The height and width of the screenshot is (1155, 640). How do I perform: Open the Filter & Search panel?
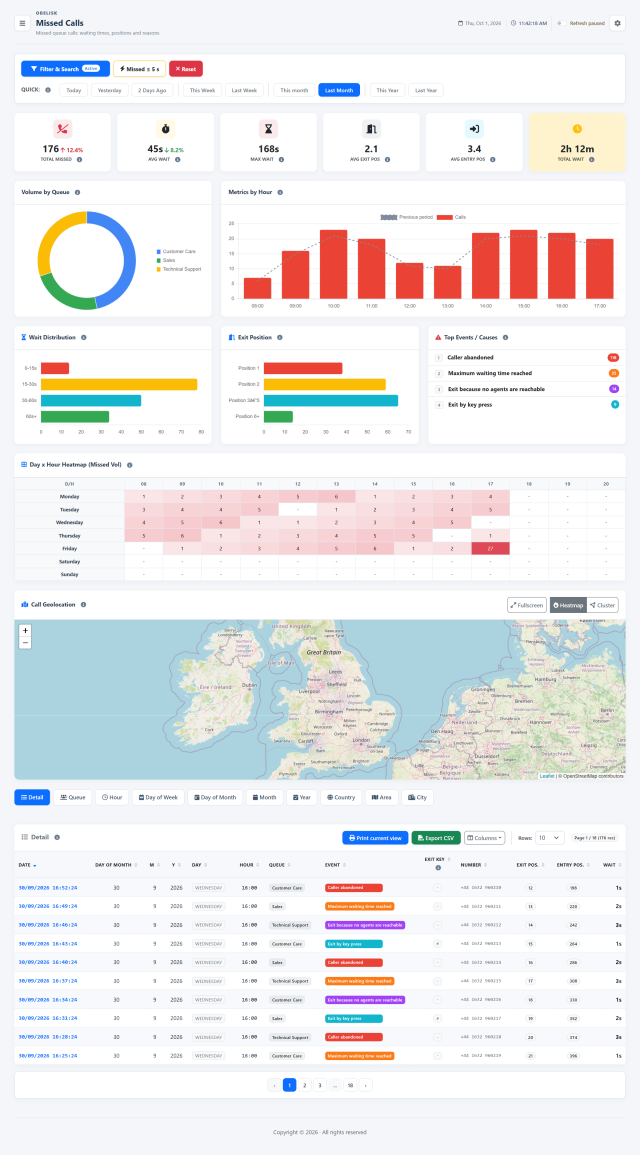point(66,69)
